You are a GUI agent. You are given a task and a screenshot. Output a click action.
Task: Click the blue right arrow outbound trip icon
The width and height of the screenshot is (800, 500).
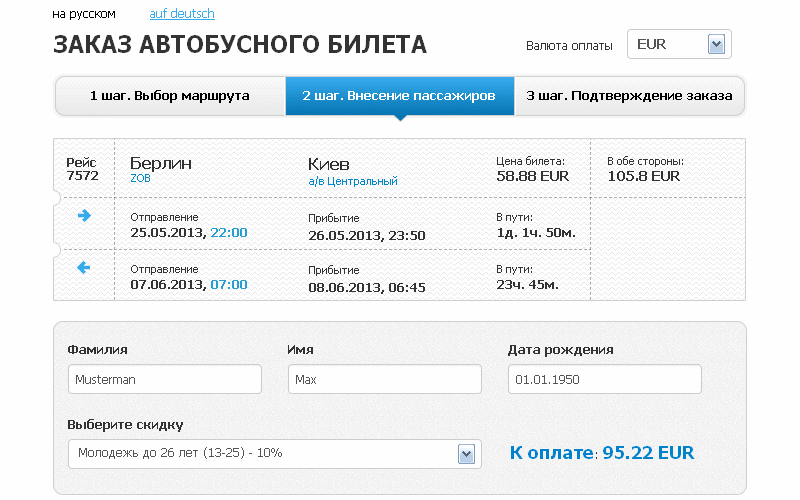(x=84, y=216)
